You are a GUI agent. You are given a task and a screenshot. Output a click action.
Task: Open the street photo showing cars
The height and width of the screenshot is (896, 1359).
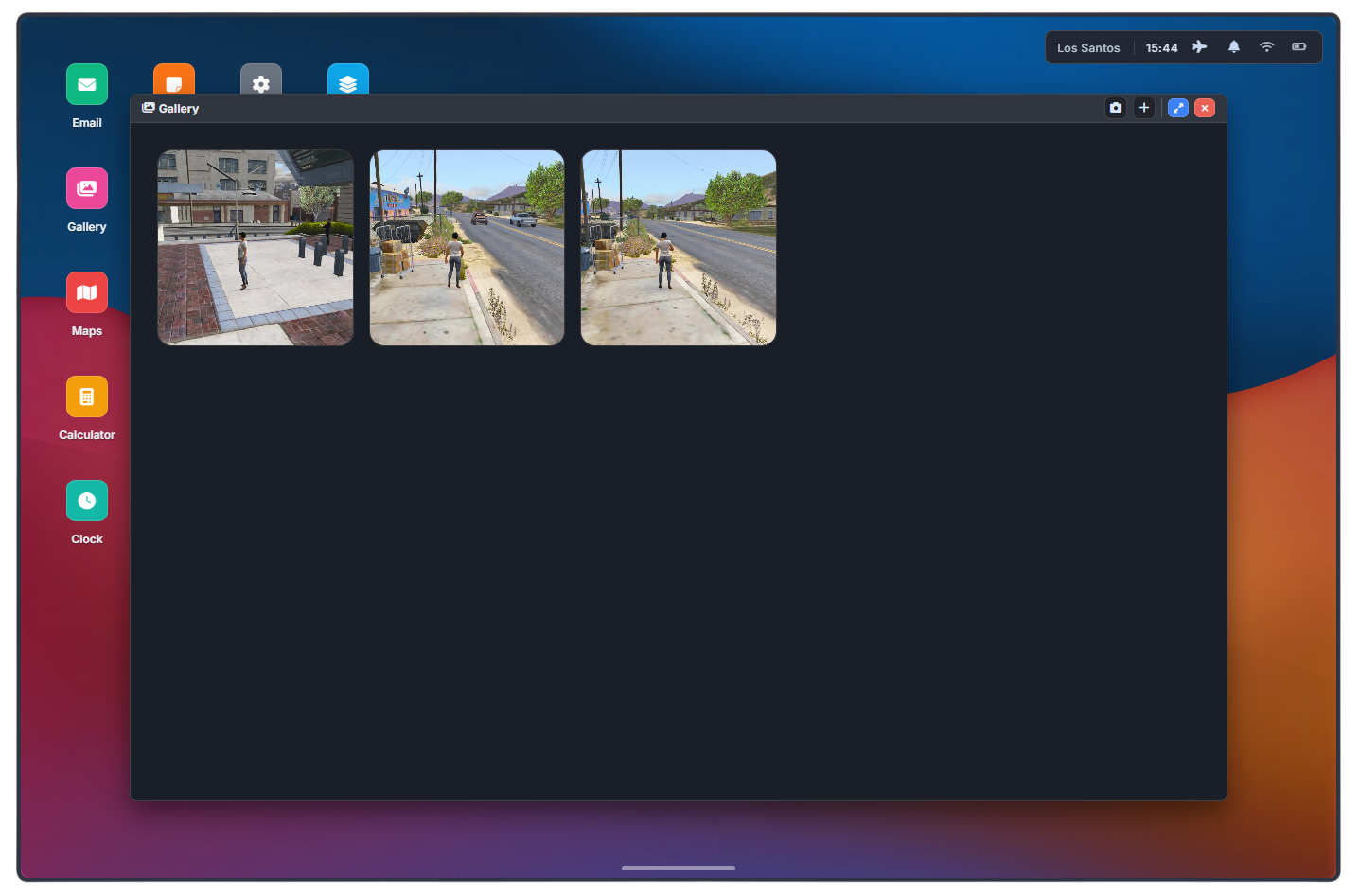(x=467, y=248)
